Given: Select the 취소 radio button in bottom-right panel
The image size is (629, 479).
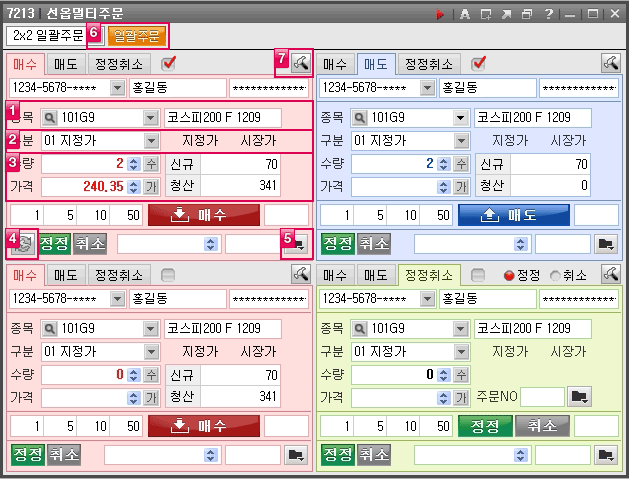Looking at the screenshot, I should point(557,275).
